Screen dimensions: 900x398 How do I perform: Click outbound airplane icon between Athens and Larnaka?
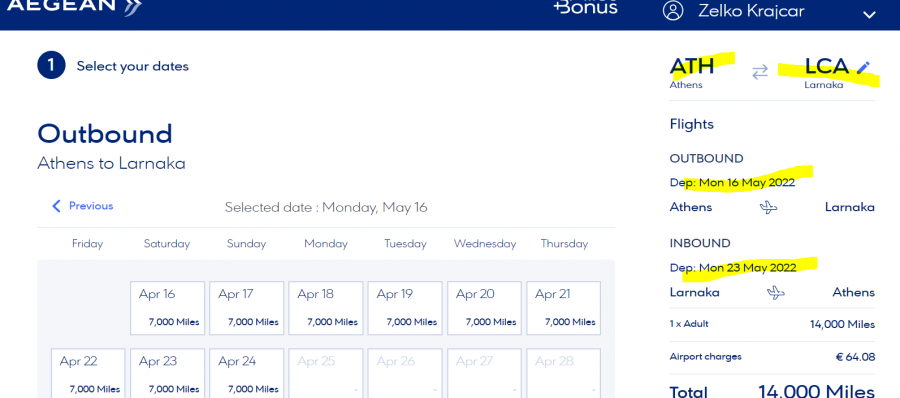point(769,207)
